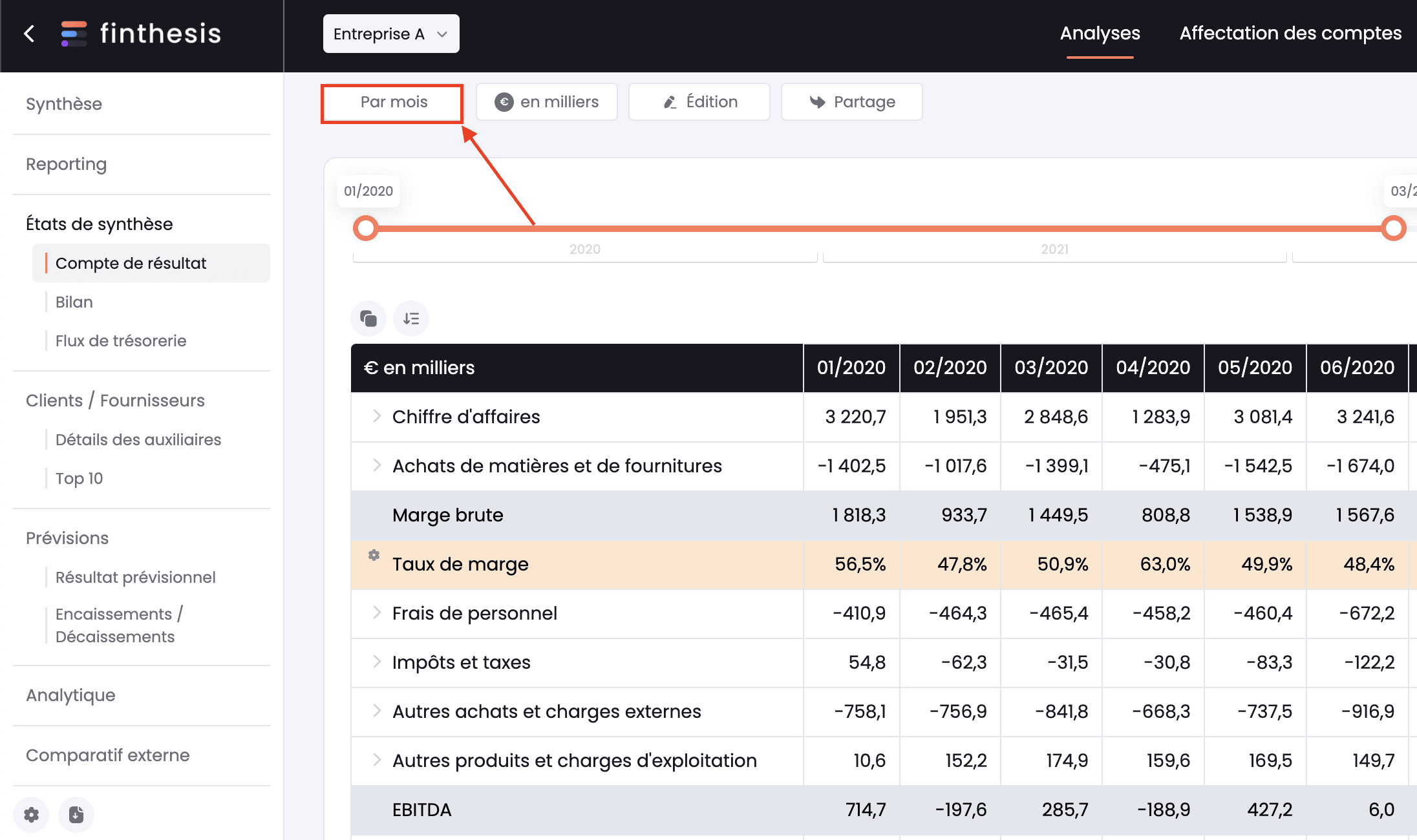Screen dimensions: 1417x840
Task: Switch to Affectation des comptes tab
Action: click(x=1290, y=34)
